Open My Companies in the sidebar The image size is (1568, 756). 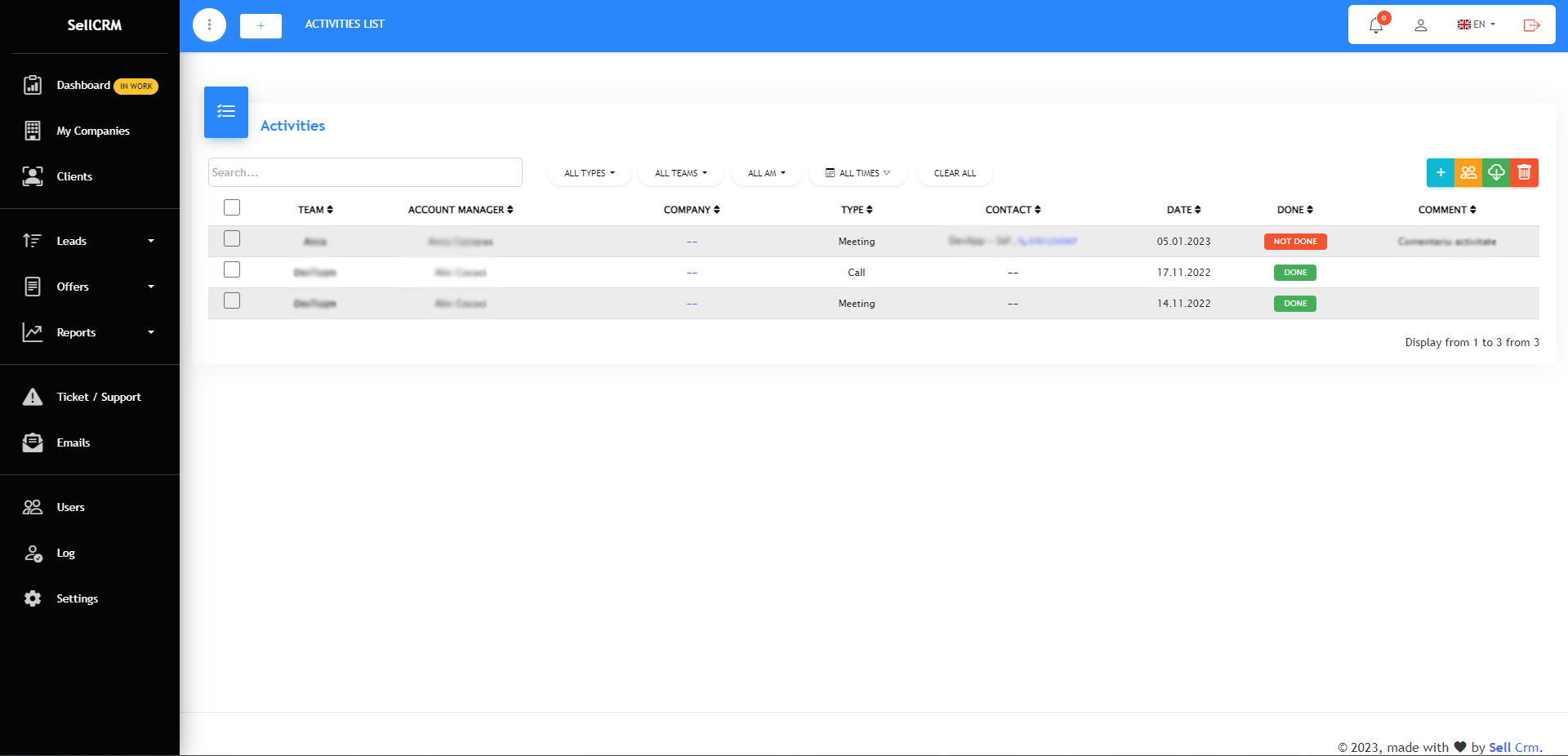point(92,131)
